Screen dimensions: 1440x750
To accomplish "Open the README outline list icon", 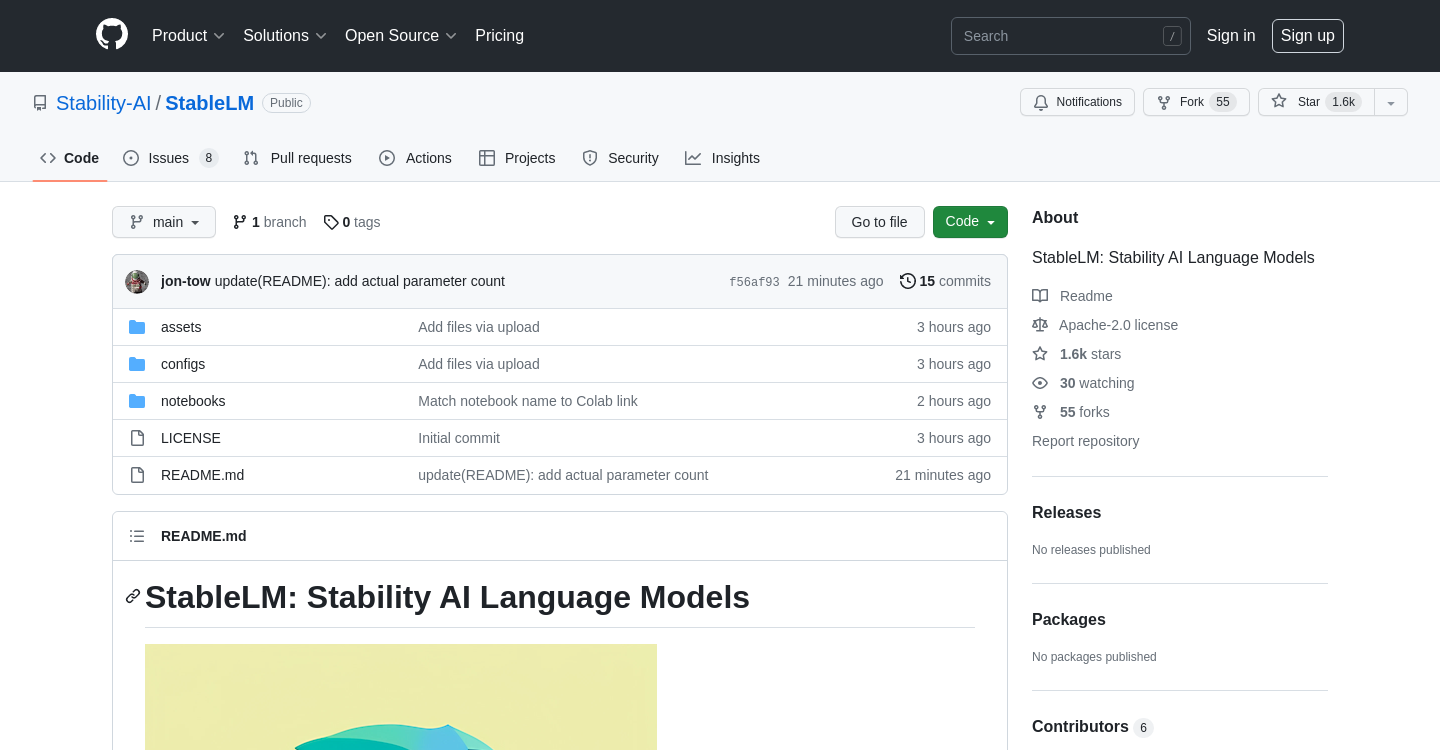I will pyautogui.click(x=137, y=536).
